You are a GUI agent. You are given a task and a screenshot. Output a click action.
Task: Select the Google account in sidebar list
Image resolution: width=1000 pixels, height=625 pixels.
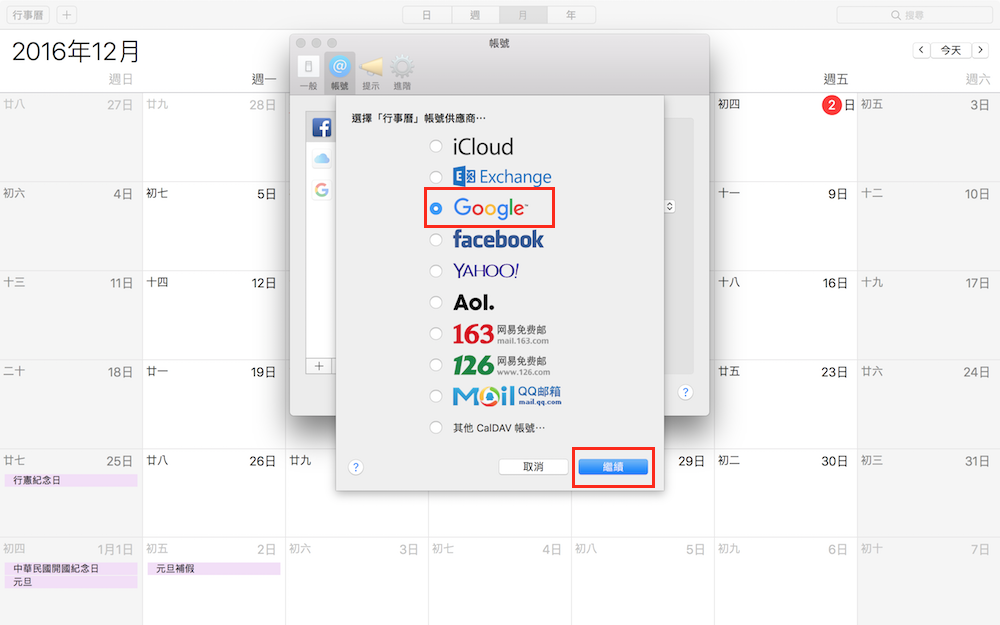pyautogui.click(x=321, y=190)
